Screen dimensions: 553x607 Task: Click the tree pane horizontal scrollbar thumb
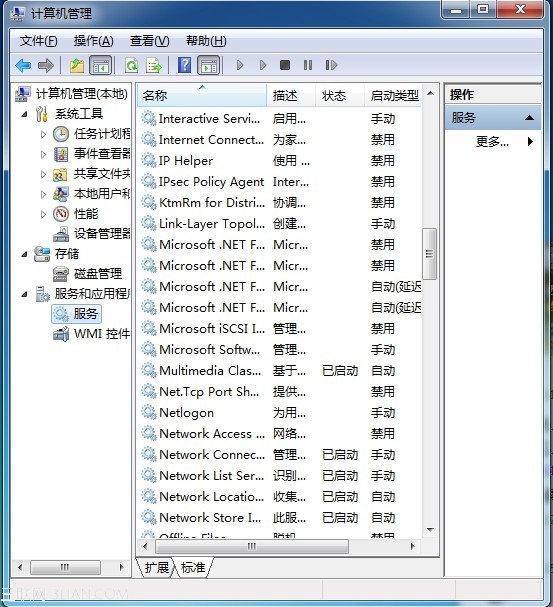pos(65,568)
